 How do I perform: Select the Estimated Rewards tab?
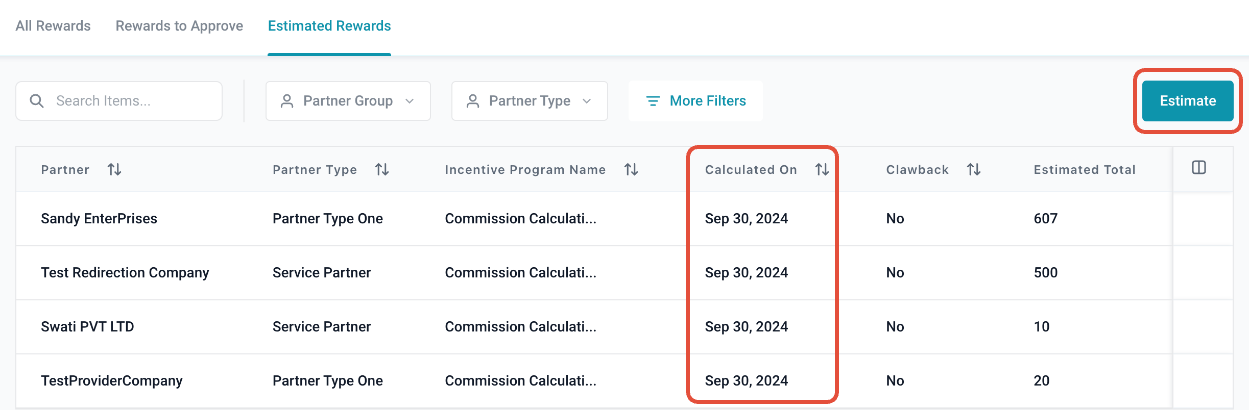tap(329, 26)
